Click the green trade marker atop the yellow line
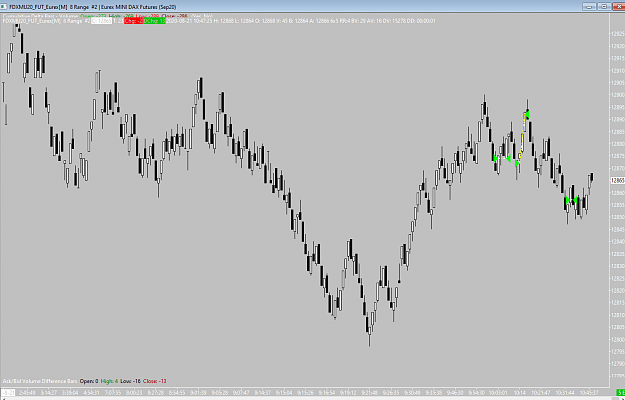Viewport: 625px width, 400px height. pos(527,115)
